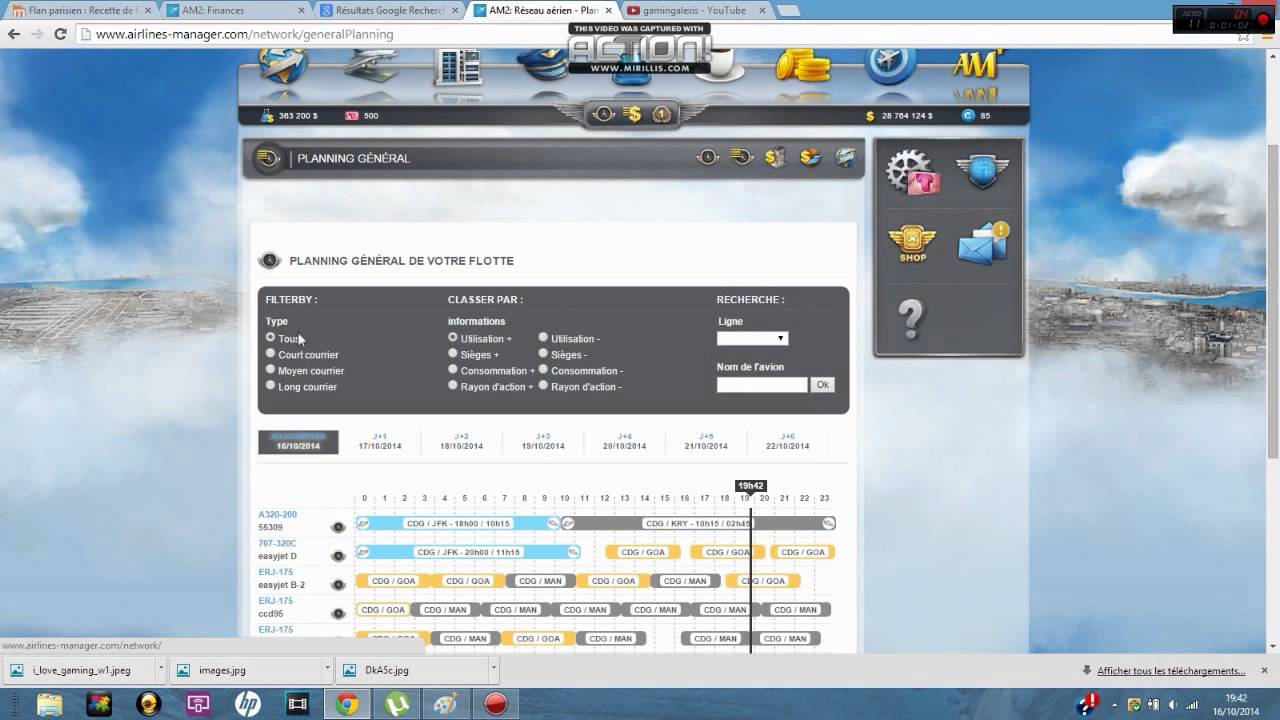Sort by Sièges - option
1280x720 pixels.
pyautogui.click(x=543, y=354)
